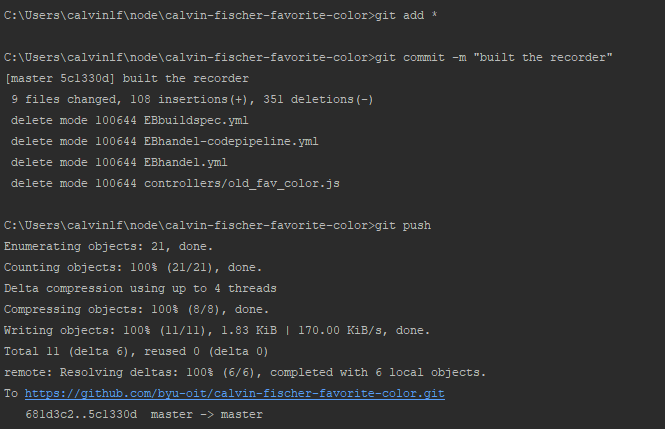Click the "git push" command text
Viewport: 665px width, 429px height.
click(403, 226)
